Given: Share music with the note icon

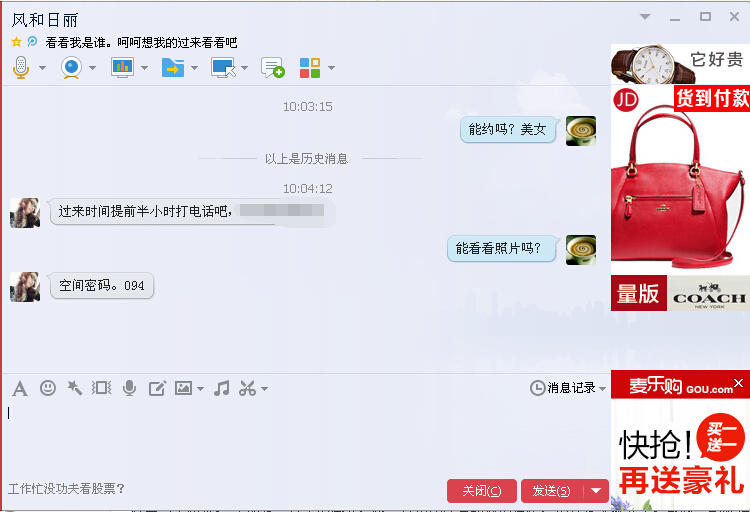Looking at the screenshot, I should 221,388.
